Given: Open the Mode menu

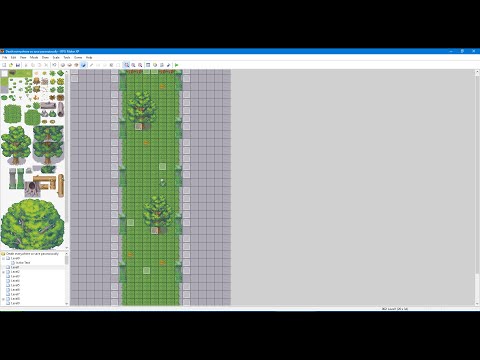Looking at the screenshot, I should point(34,57).
